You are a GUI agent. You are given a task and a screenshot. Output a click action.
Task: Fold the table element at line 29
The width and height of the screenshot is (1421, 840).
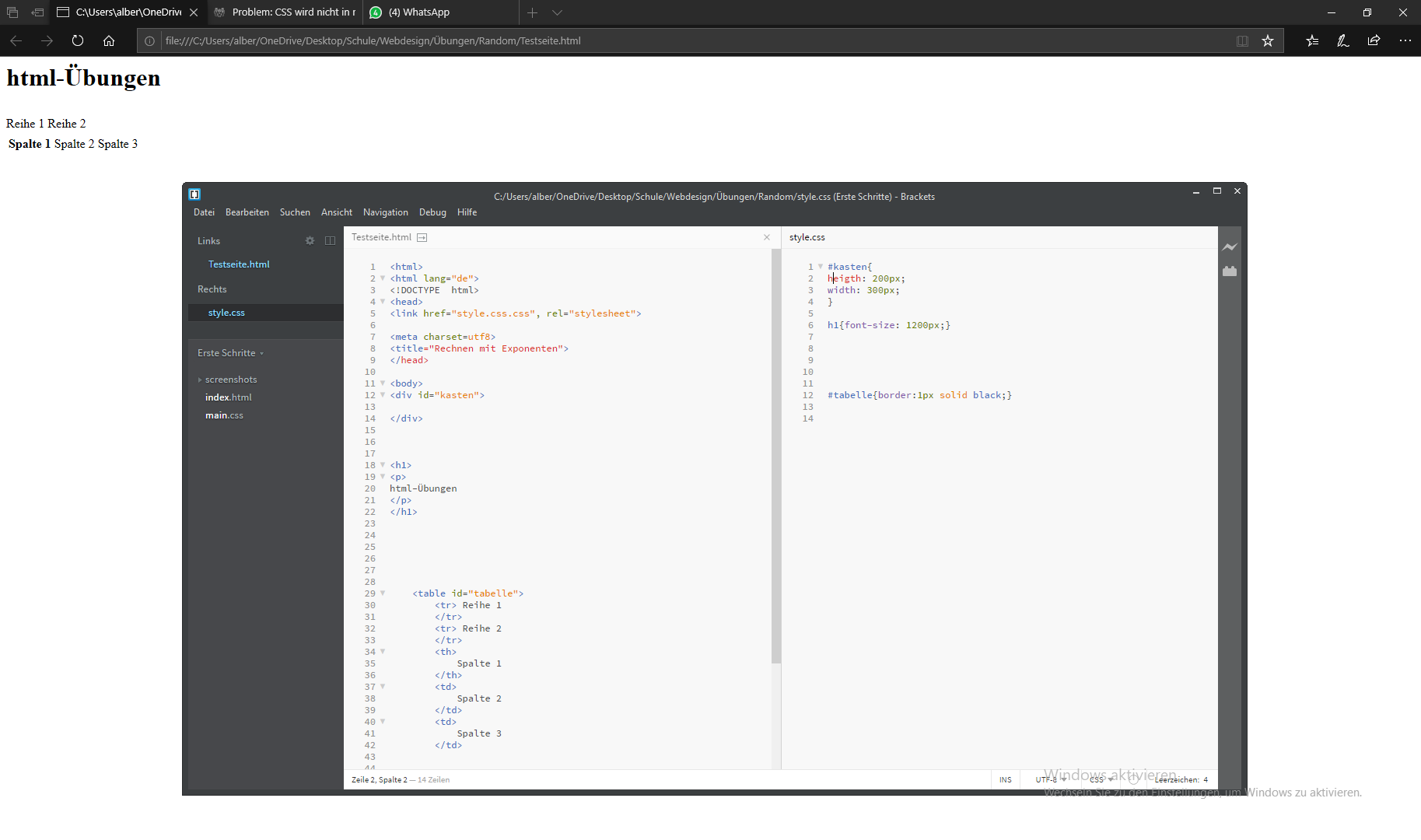[383, 593]
